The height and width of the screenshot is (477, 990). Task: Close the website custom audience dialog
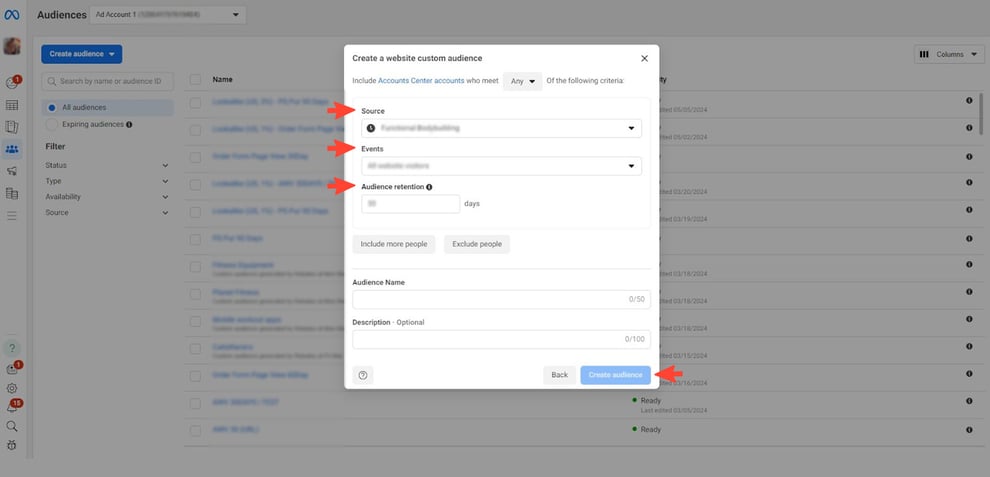point(644,59)
